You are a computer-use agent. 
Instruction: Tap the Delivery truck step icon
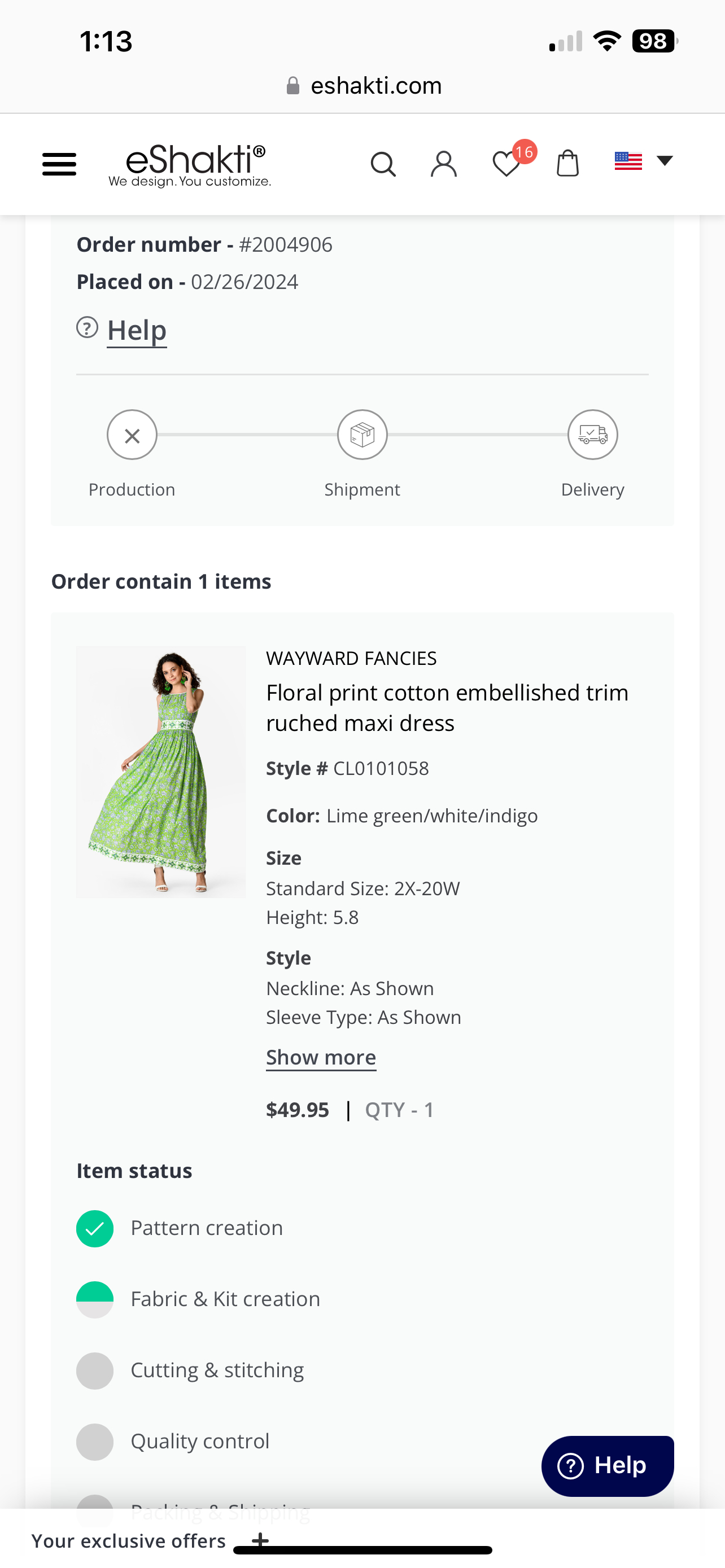[592, 435]
